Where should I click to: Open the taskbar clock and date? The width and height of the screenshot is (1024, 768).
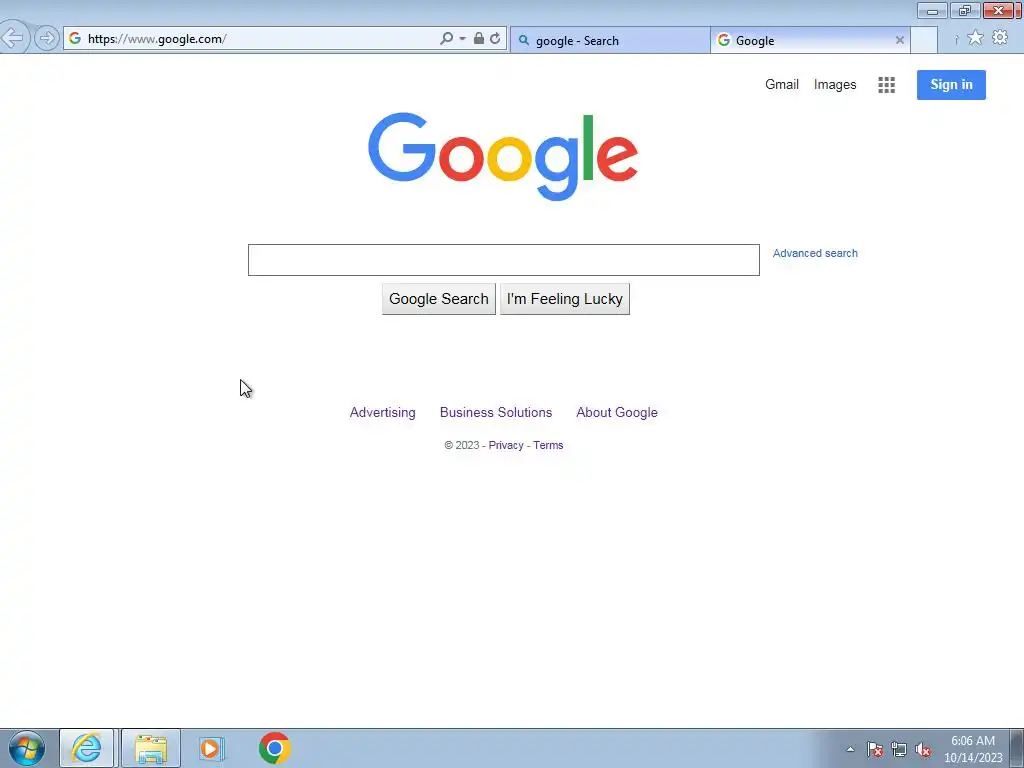pos(973,749)
